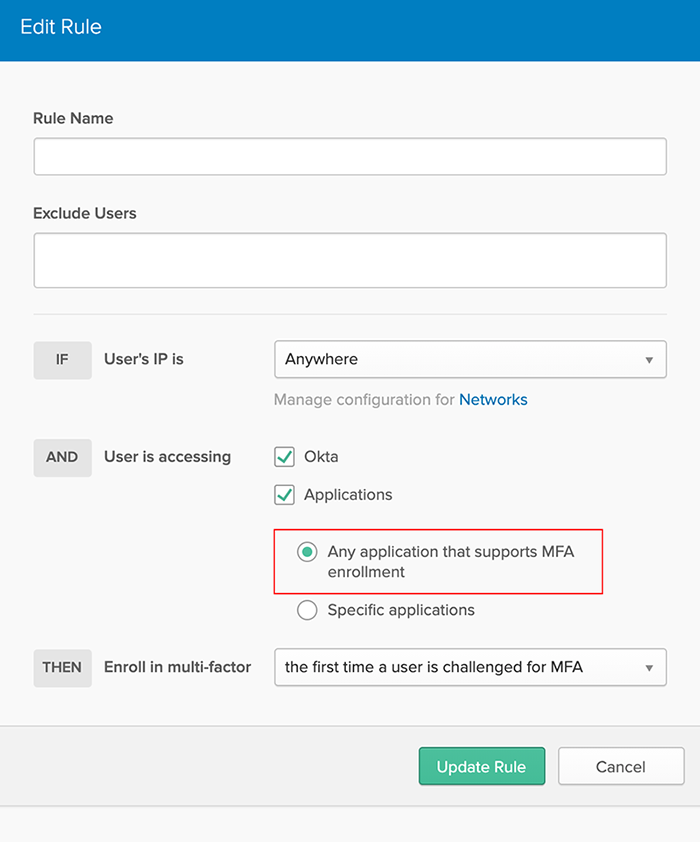Screen dimensions: 700x842
Task: Click the arrow icon on the MFA enrollment dropdown
Action: pos(649,668)
